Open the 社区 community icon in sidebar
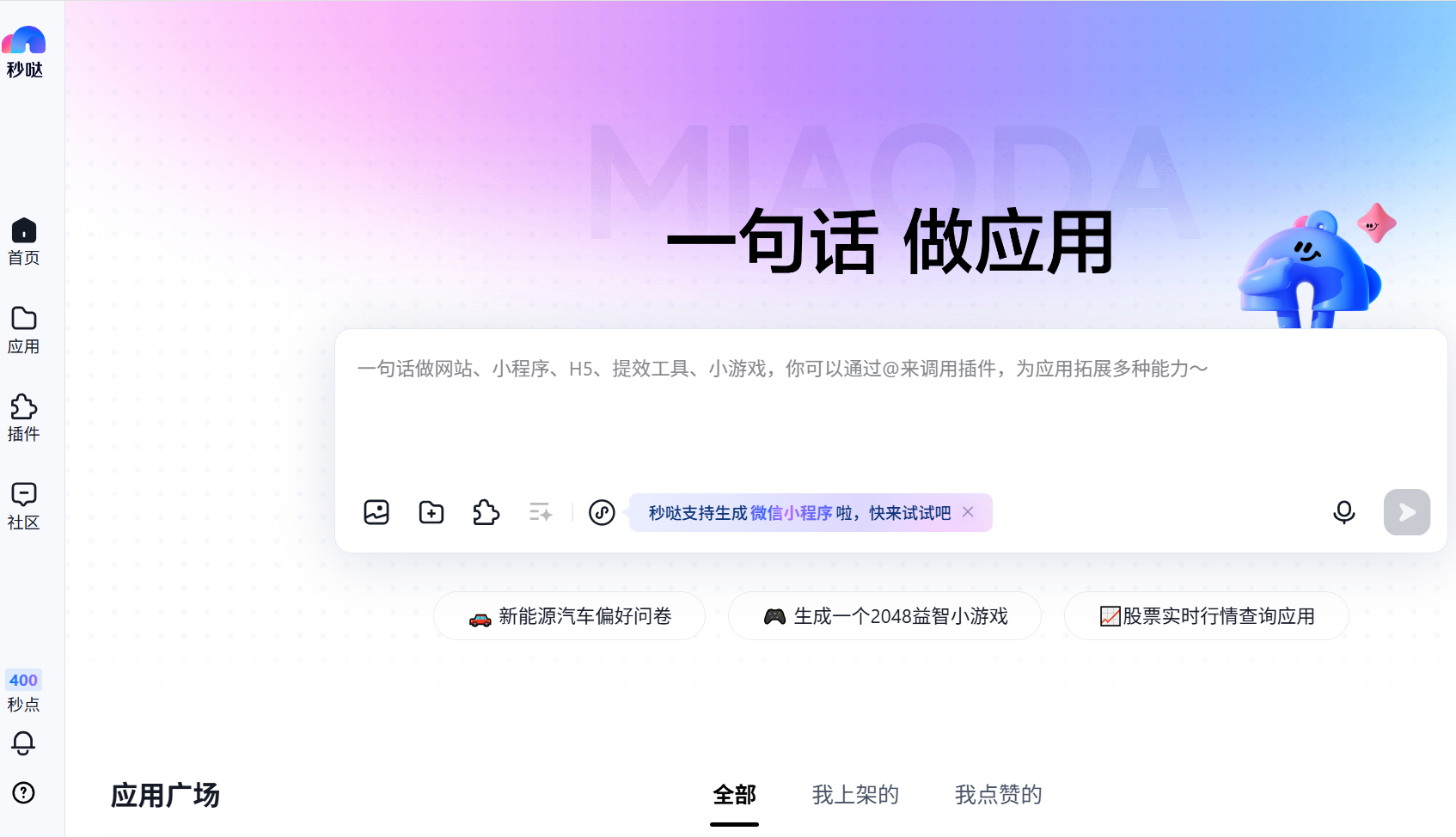The height and width of the screenshot is (837, 1456). 24,494
